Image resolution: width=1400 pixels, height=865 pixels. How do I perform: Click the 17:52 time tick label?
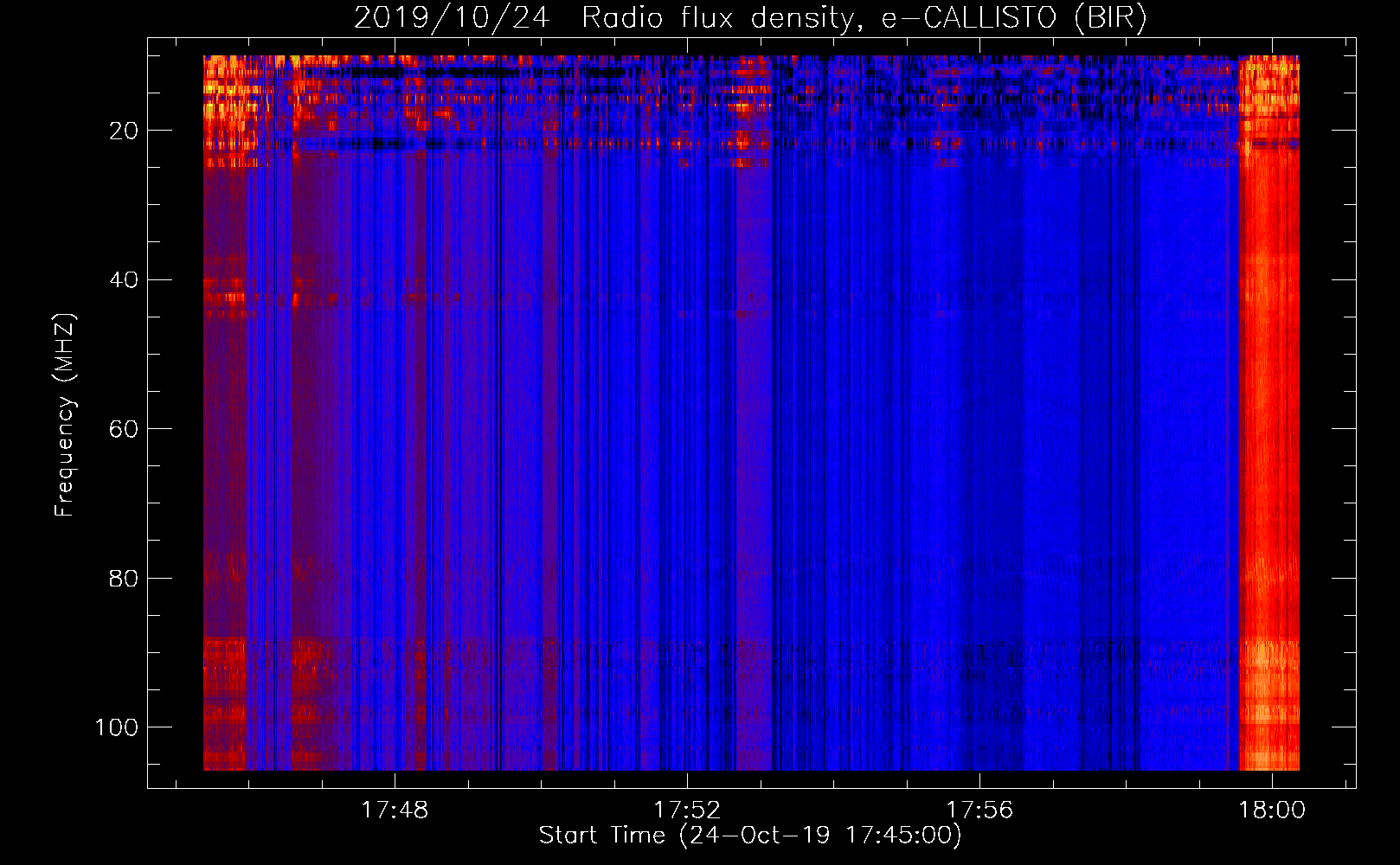tap(687, 811)
